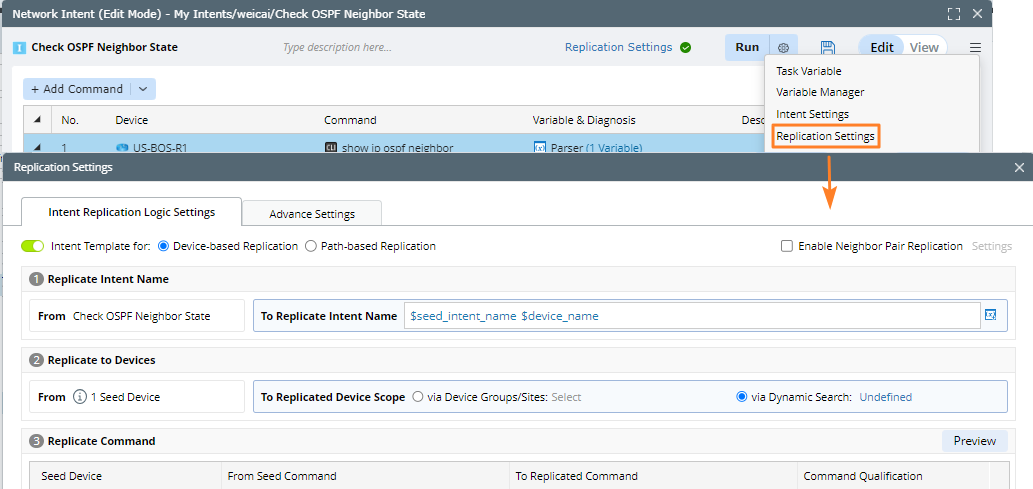Click the Seed Device info icon

[80, 397]
